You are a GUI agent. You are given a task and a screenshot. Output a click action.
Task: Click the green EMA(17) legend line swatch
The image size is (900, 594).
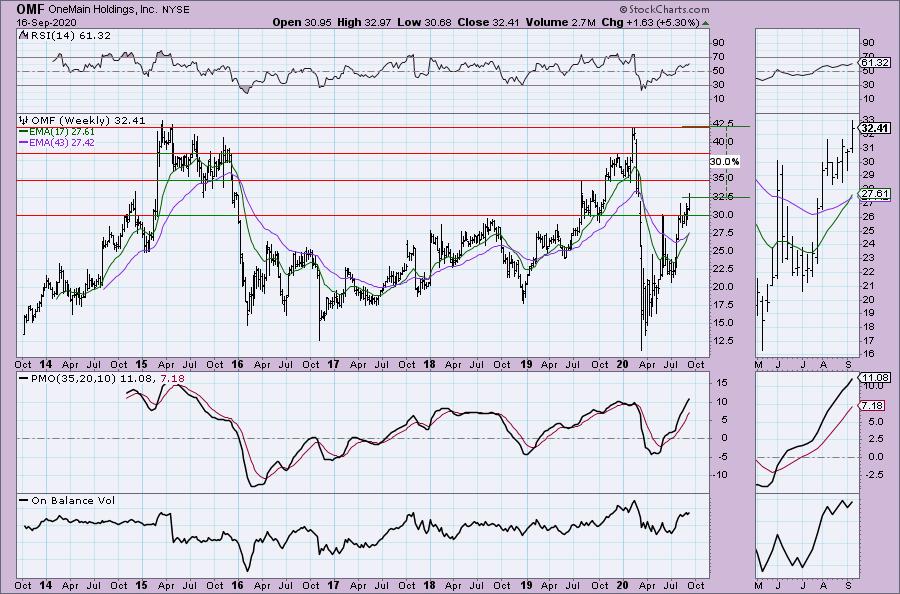24,132
